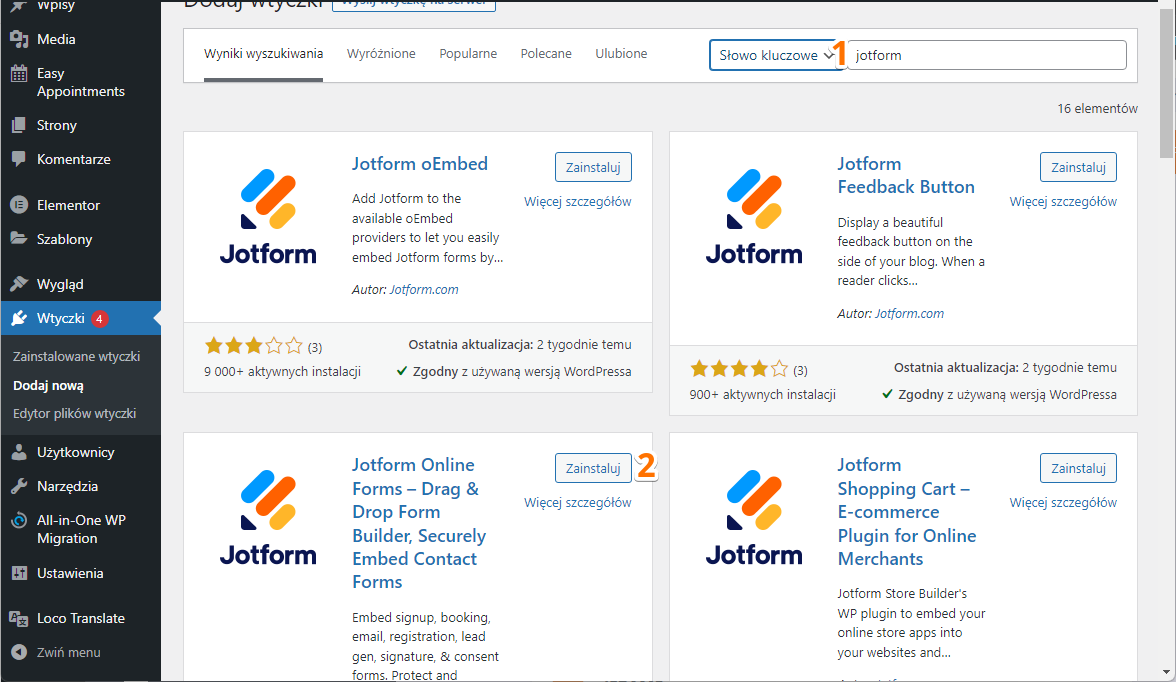
Task: Click the All-in-One WP Migration icon
Action: 20,520
